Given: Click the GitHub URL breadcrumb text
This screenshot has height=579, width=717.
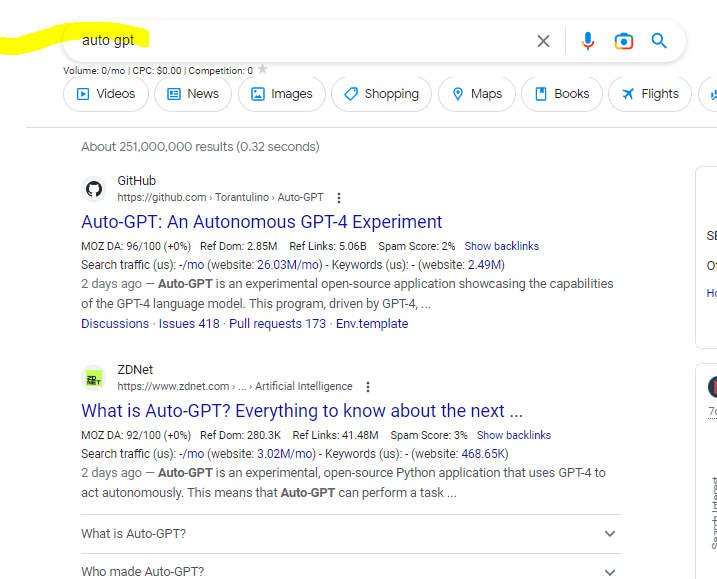Looking at the screenshot, I should pos(220,198).
